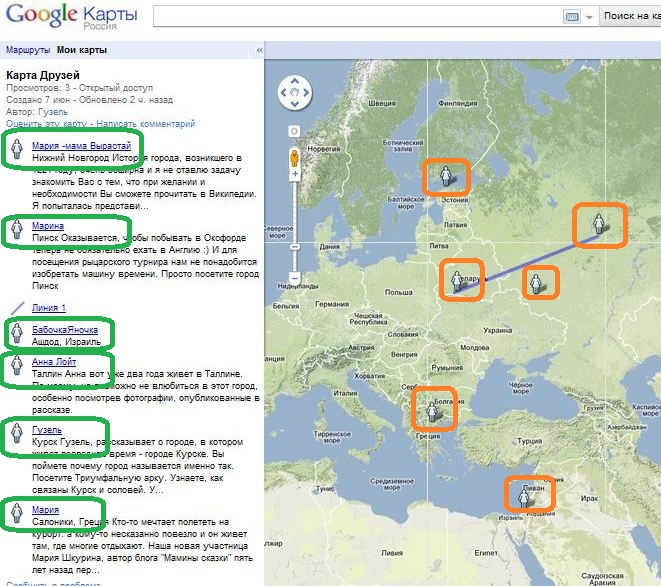Viewport: 661px width, 586px height.
Task: Open author link Гузель under map title
Action: 53,112
